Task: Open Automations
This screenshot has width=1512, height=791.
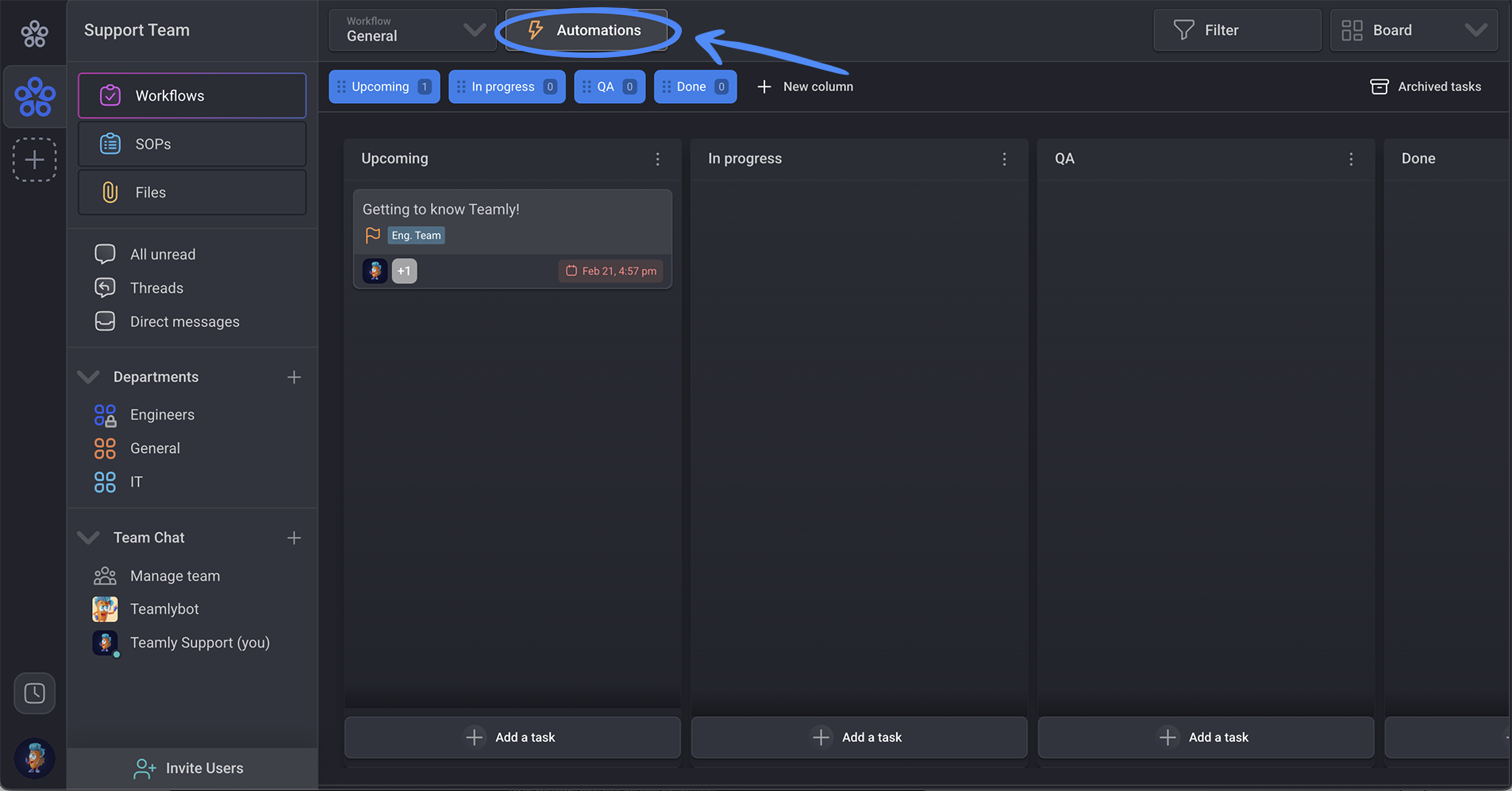Action: [586, 30]
